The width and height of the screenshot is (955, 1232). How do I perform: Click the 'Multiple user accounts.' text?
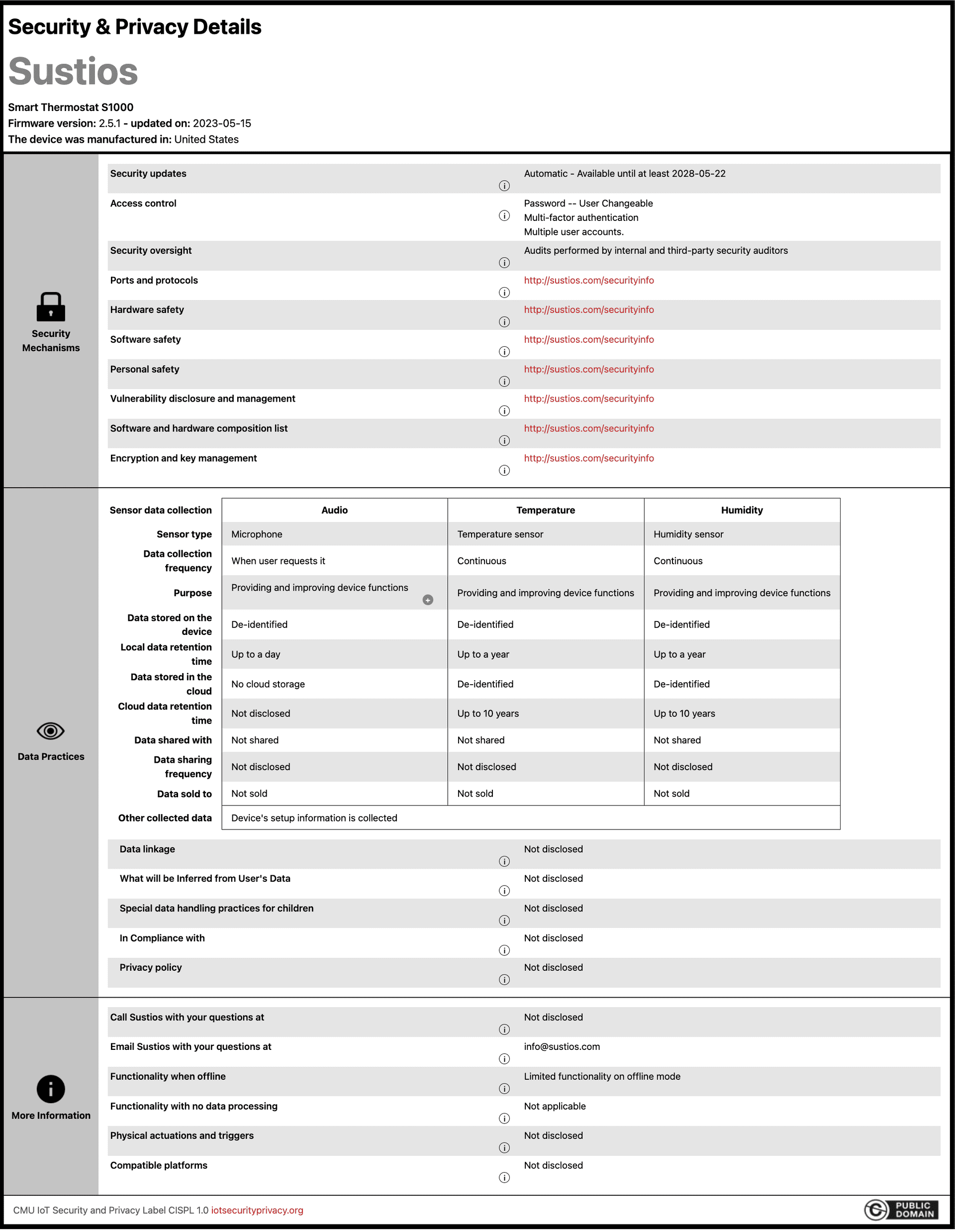(x=574, y=232)
